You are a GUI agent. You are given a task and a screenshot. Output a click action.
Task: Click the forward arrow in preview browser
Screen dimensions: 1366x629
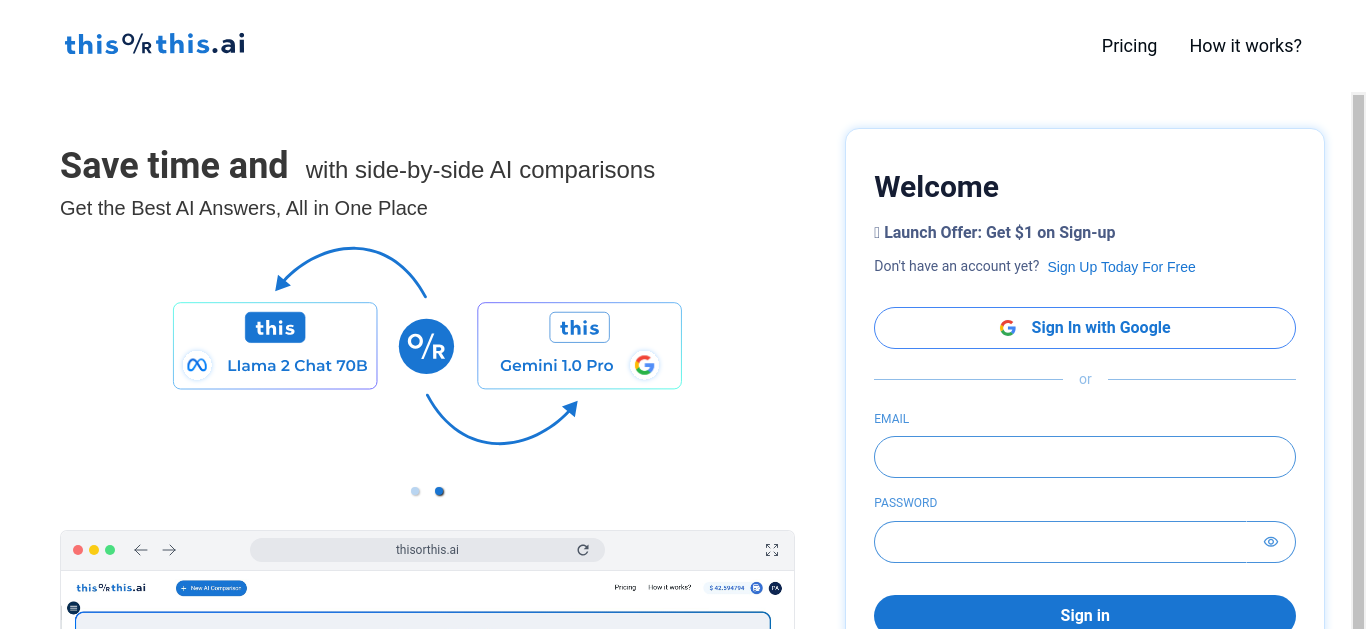tap(169, 550)
